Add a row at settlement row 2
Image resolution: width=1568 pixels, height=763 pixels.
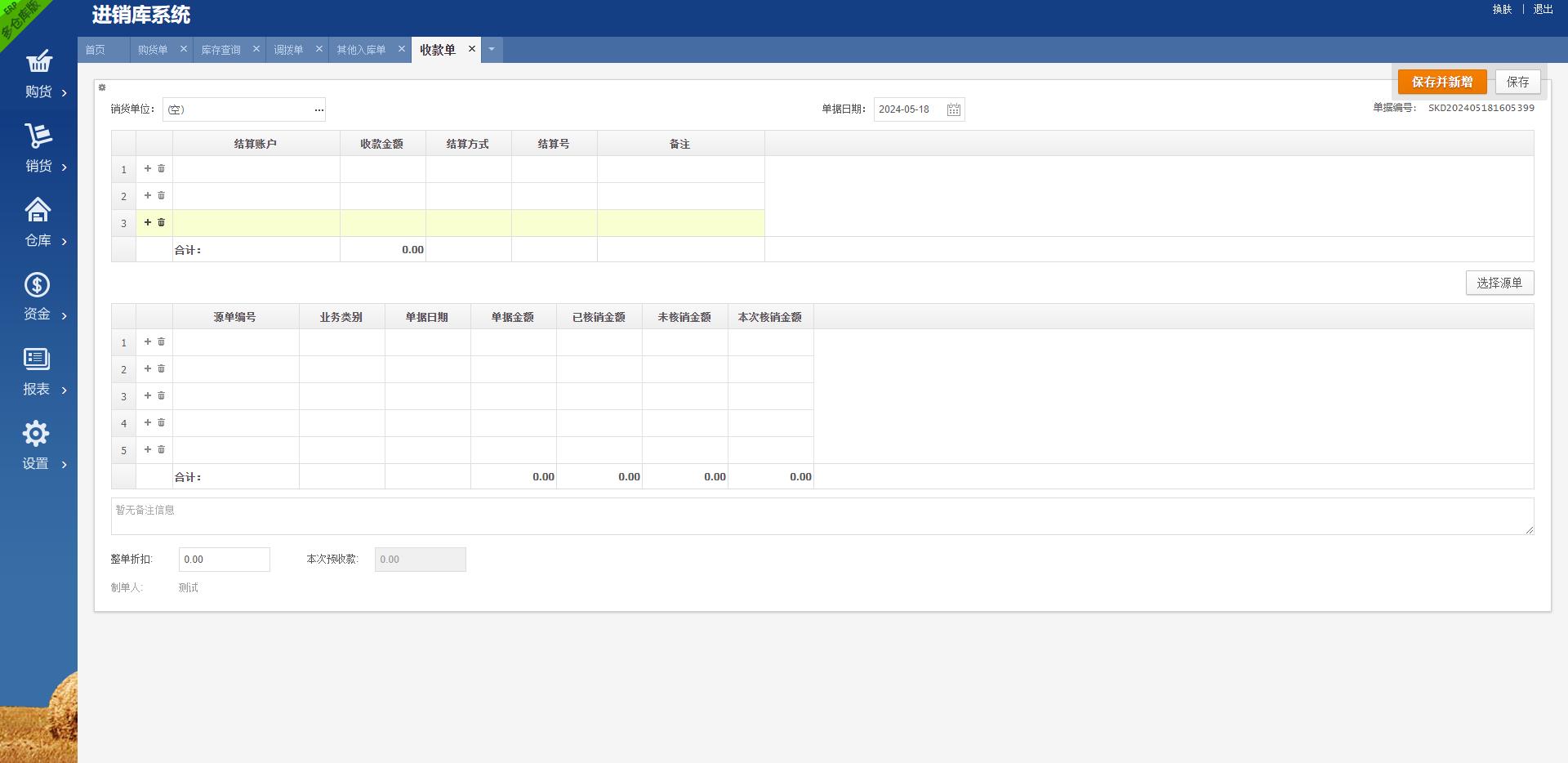[148, 195]
